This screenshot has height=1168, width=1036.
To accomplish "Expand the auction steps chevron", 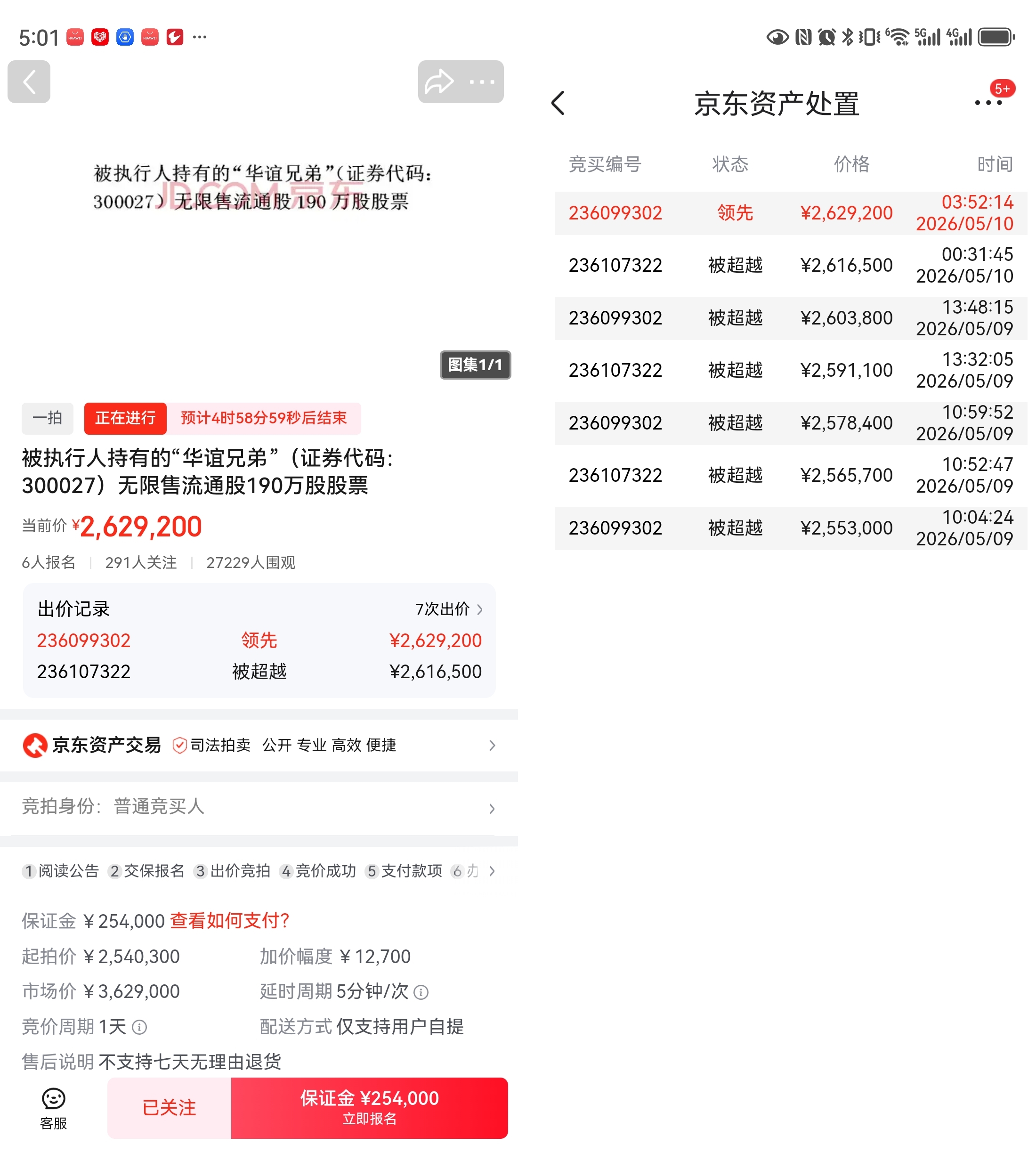I will click(x=492, y=871).
